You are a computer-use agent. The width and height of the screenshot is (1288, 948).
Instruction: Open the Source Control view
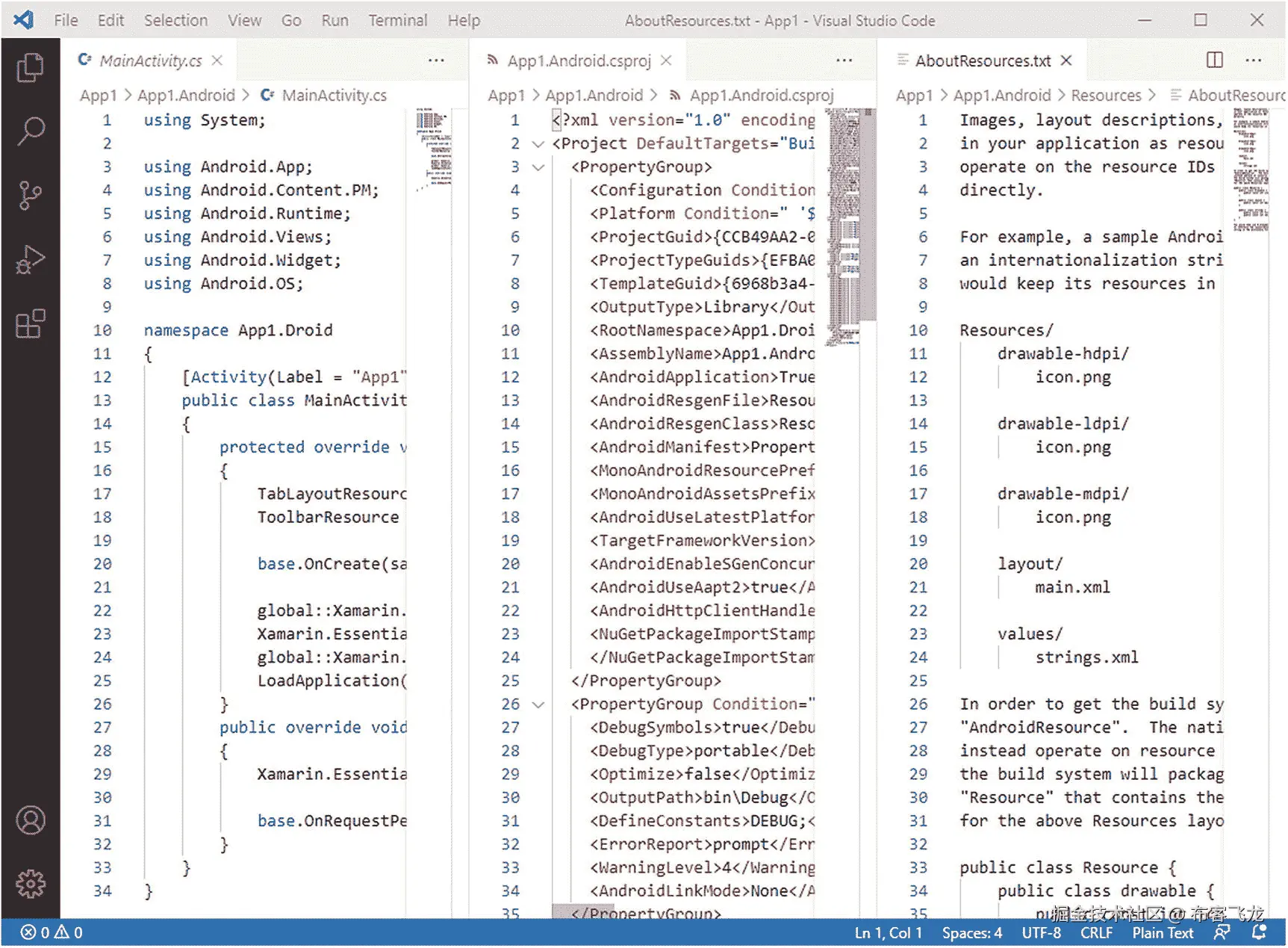(x=30, y=194)
